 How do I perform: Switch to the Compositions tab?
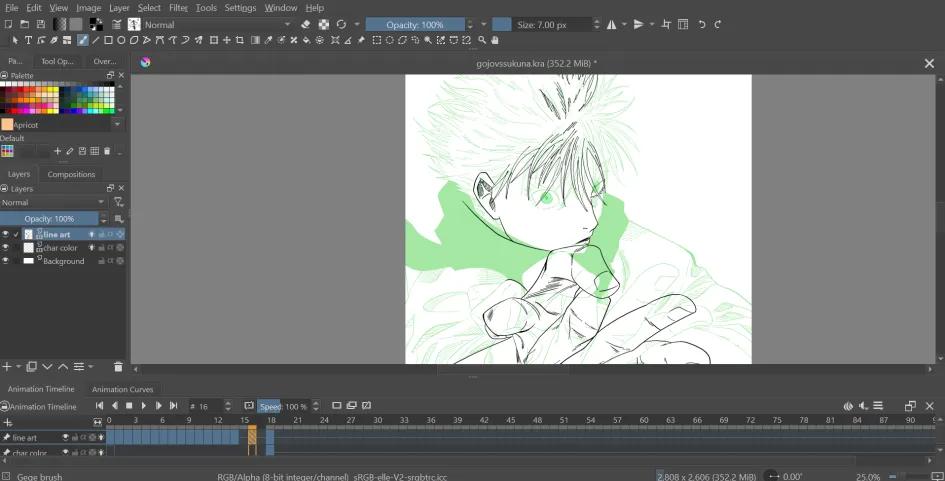71,174
